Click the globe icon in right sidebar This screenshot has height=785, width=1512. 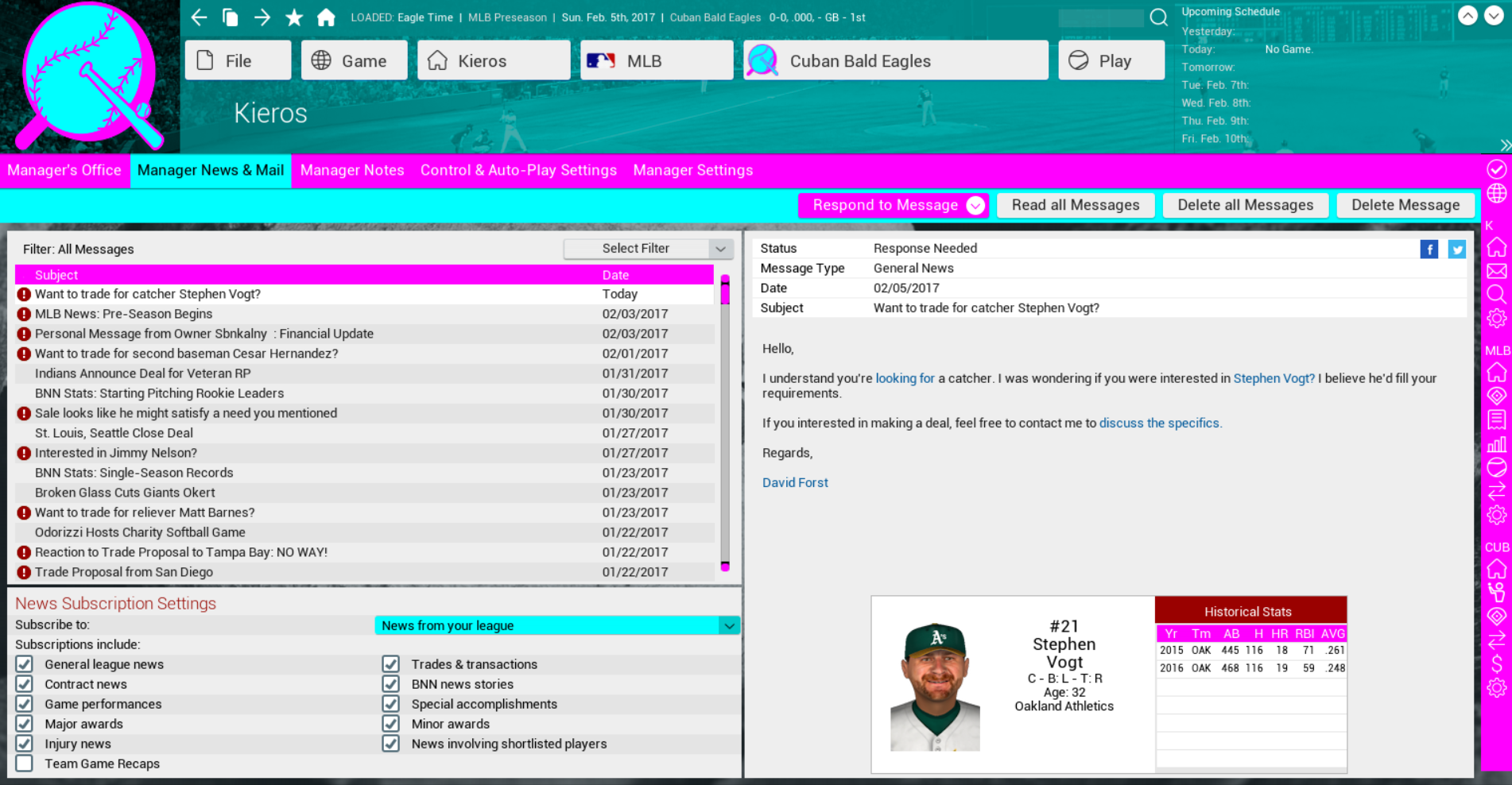[x=1497, y=193]
